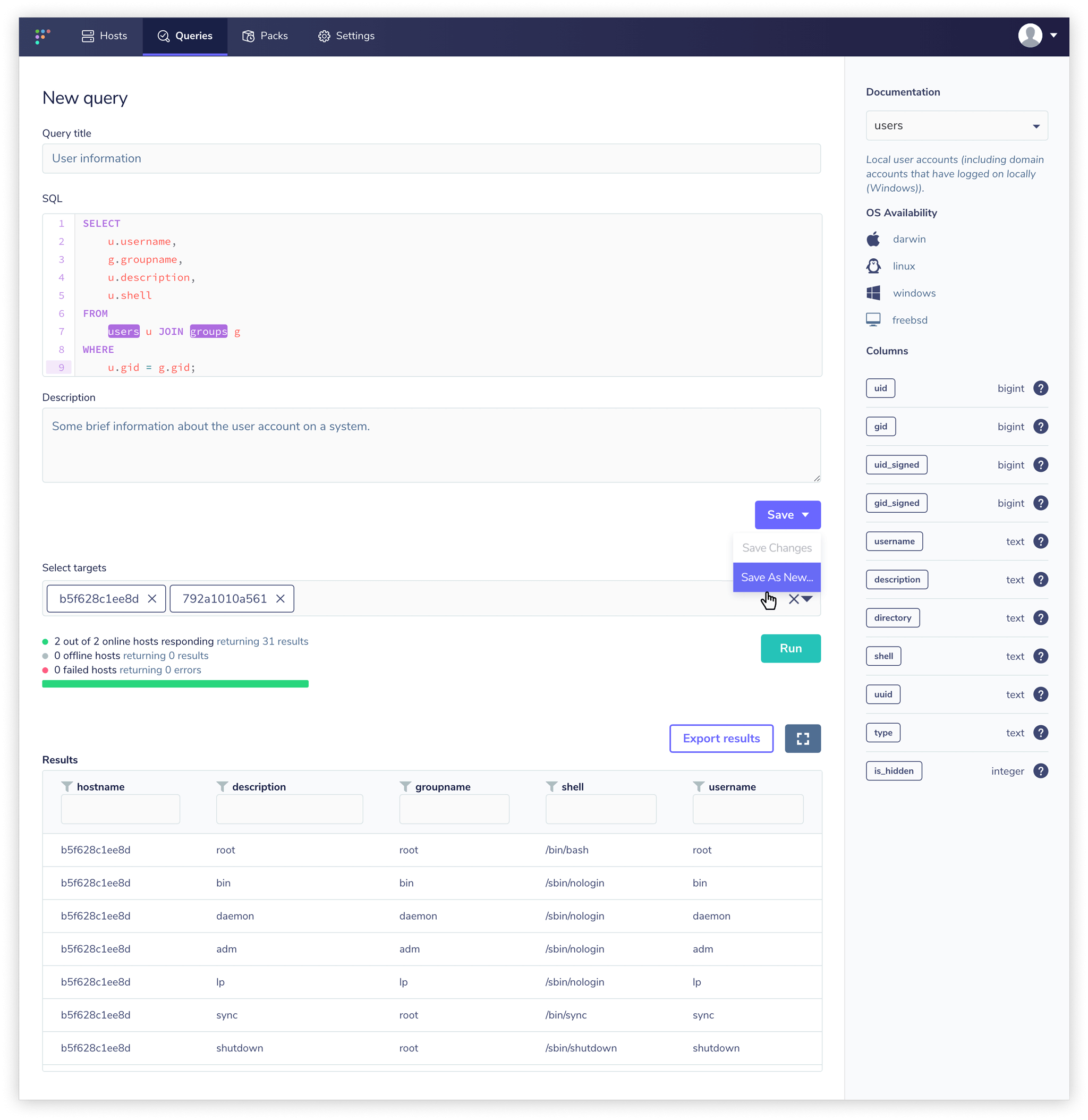1088x1120 pixels.
Task: Click the Hosts navigation icon
Action: tap(89, 35)
